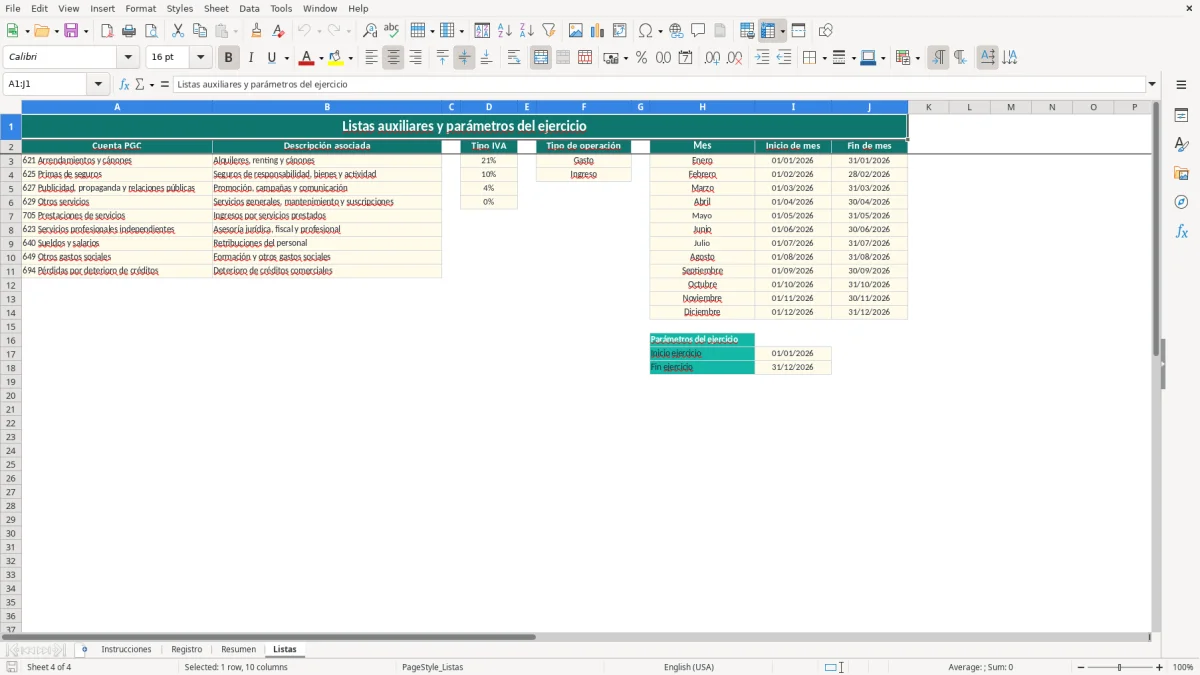Click the Print icon
The width and height of the screenshot is (1200, 675).
coord(129,31)
